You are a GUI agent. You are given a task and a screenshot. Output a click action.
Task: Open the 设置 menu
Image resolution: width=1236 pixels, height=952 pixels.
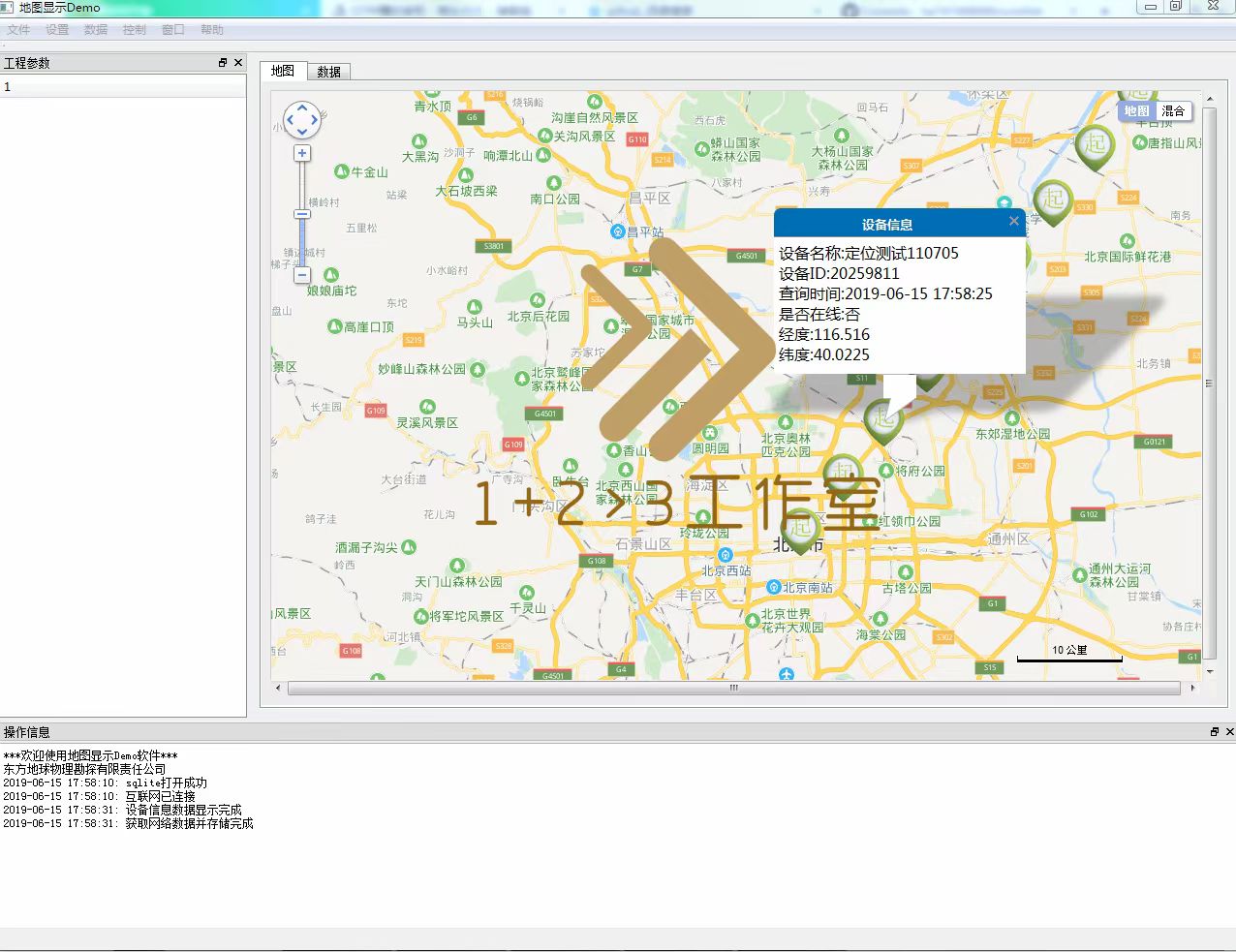(57, 30)
